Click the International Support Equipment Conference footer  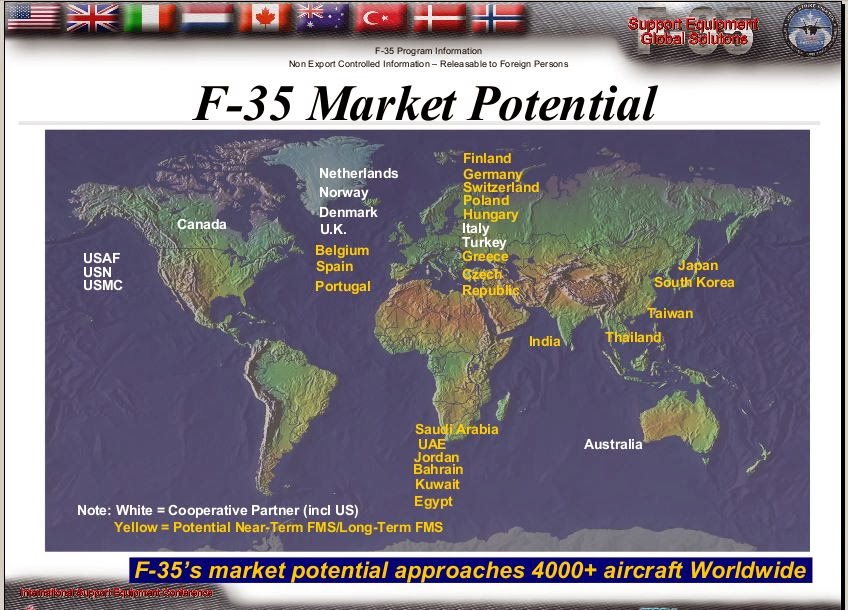point(117,594)
